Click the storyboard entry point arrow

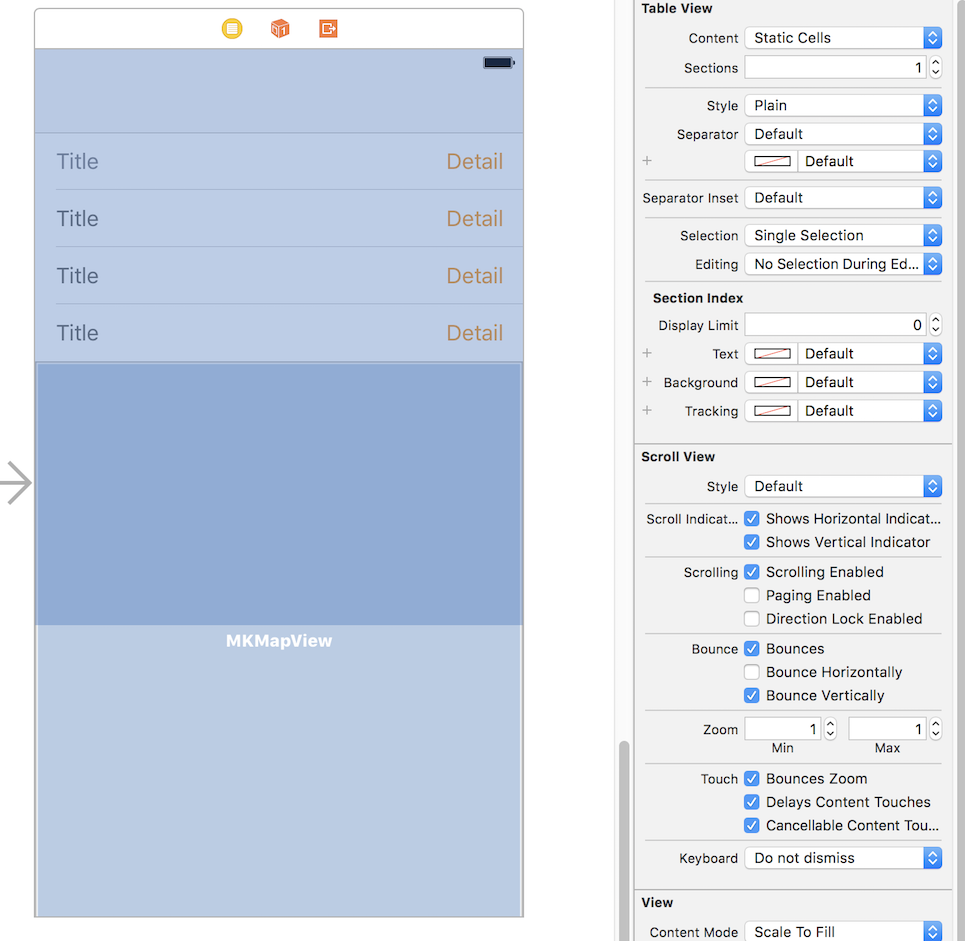[x=16, y=482]
